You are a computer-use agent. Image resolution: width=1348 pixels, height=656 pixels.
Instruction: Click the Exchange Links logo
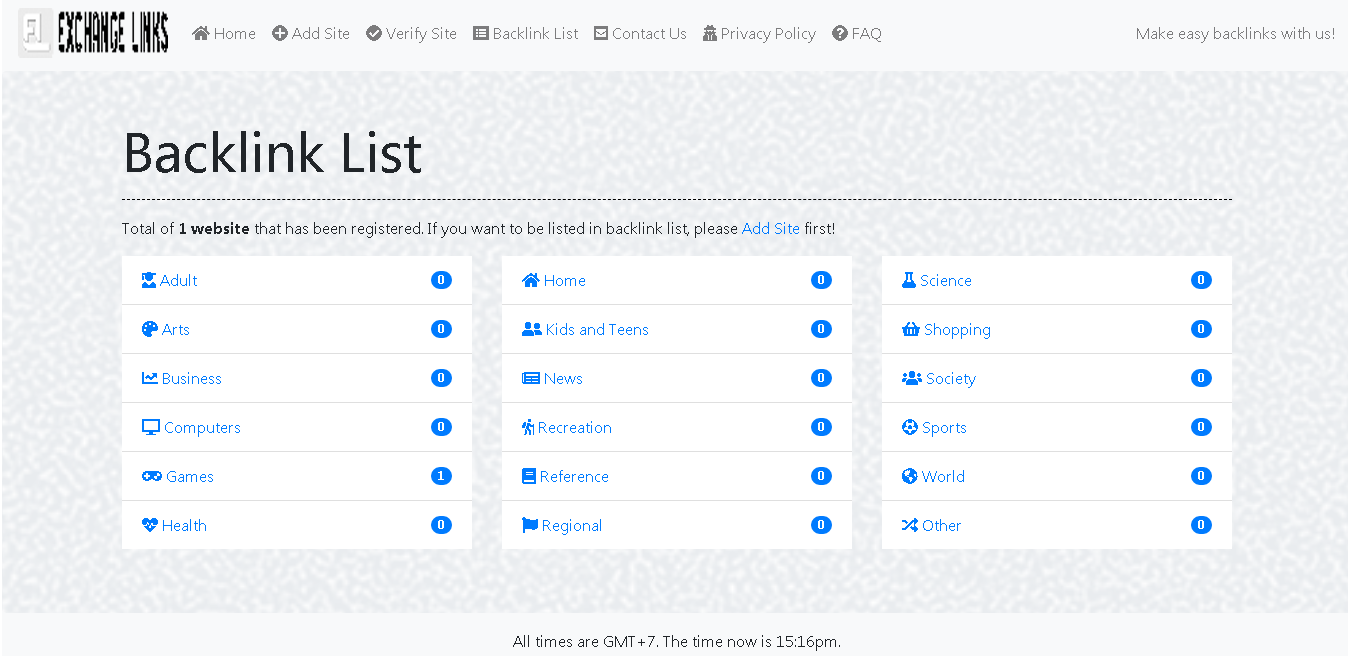[94, 33]
